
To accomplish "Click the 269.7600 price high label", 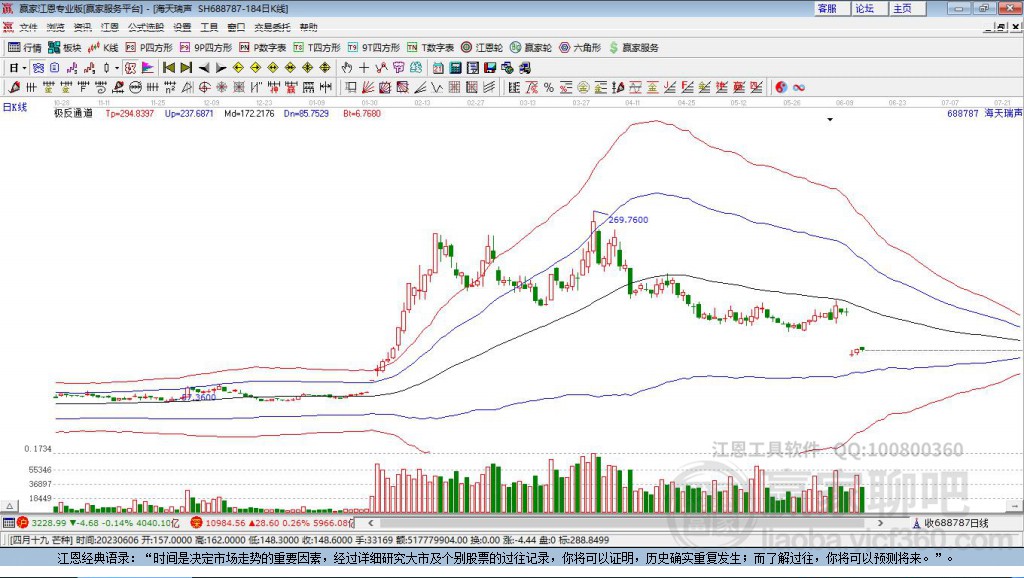I will [628, 219].
